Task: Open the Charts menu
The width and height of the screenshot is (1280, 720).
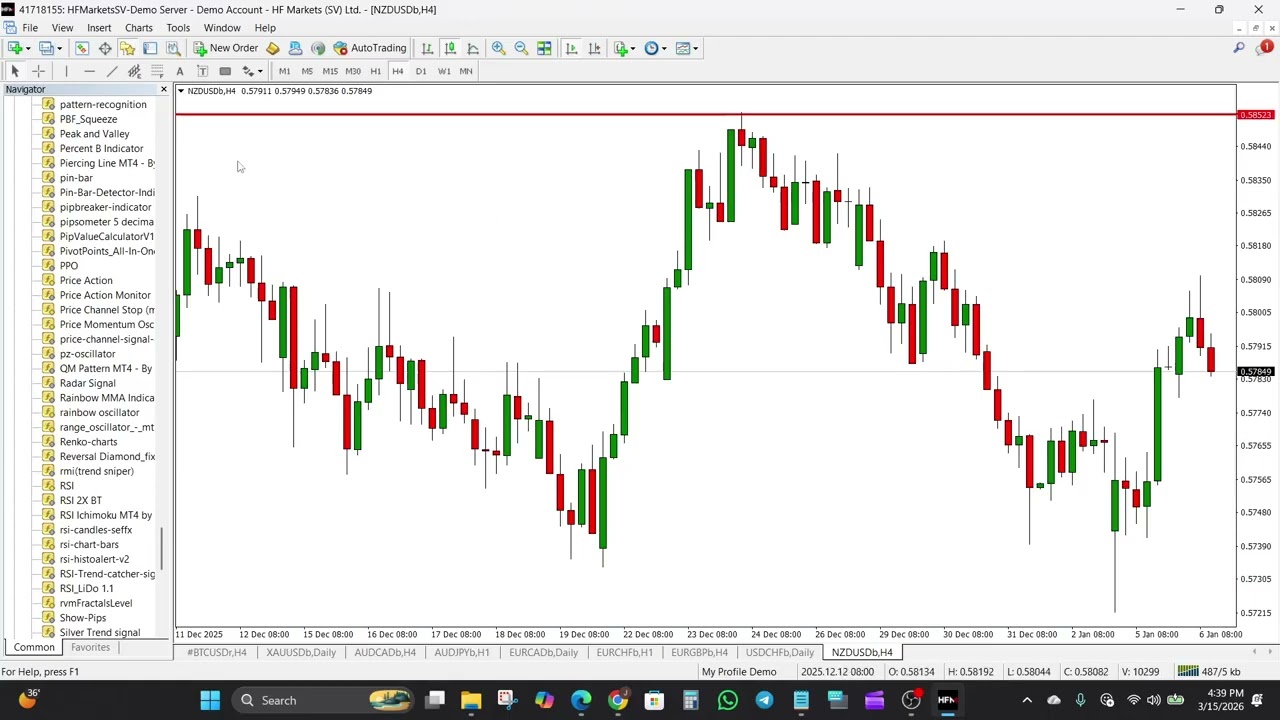Action: pyautogui.click(x=139, y=28)
